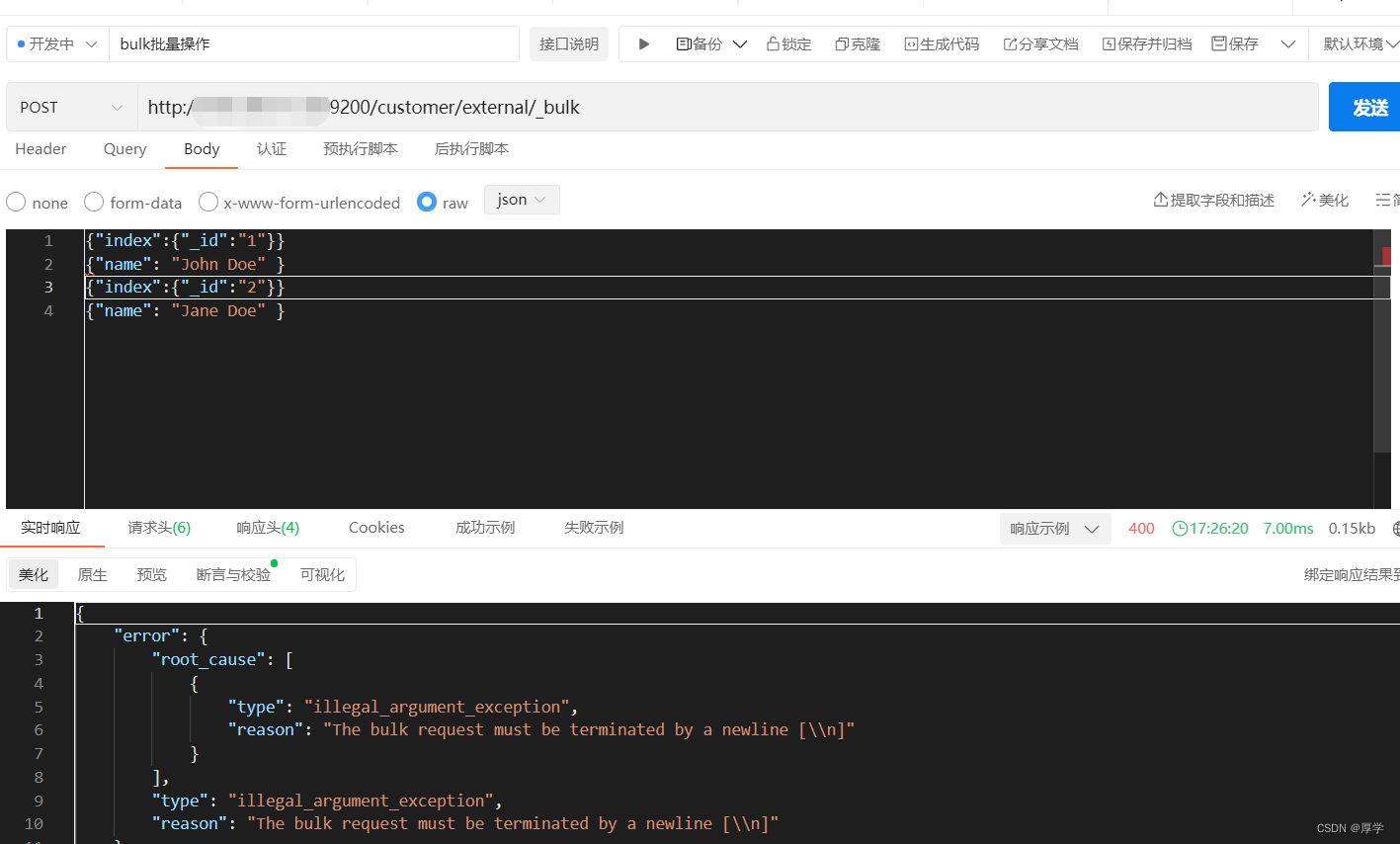Open the 默认环境 environment dropdown
This screenshot has width=1400, height=844.
(x=1360, y=44)
